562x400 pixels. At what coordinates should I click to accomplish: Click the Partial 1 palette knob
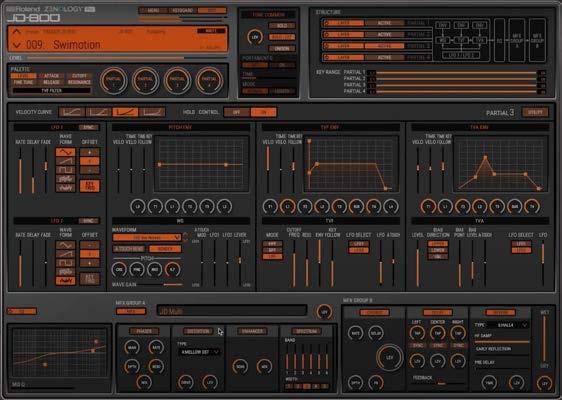(x=113, y=80)
